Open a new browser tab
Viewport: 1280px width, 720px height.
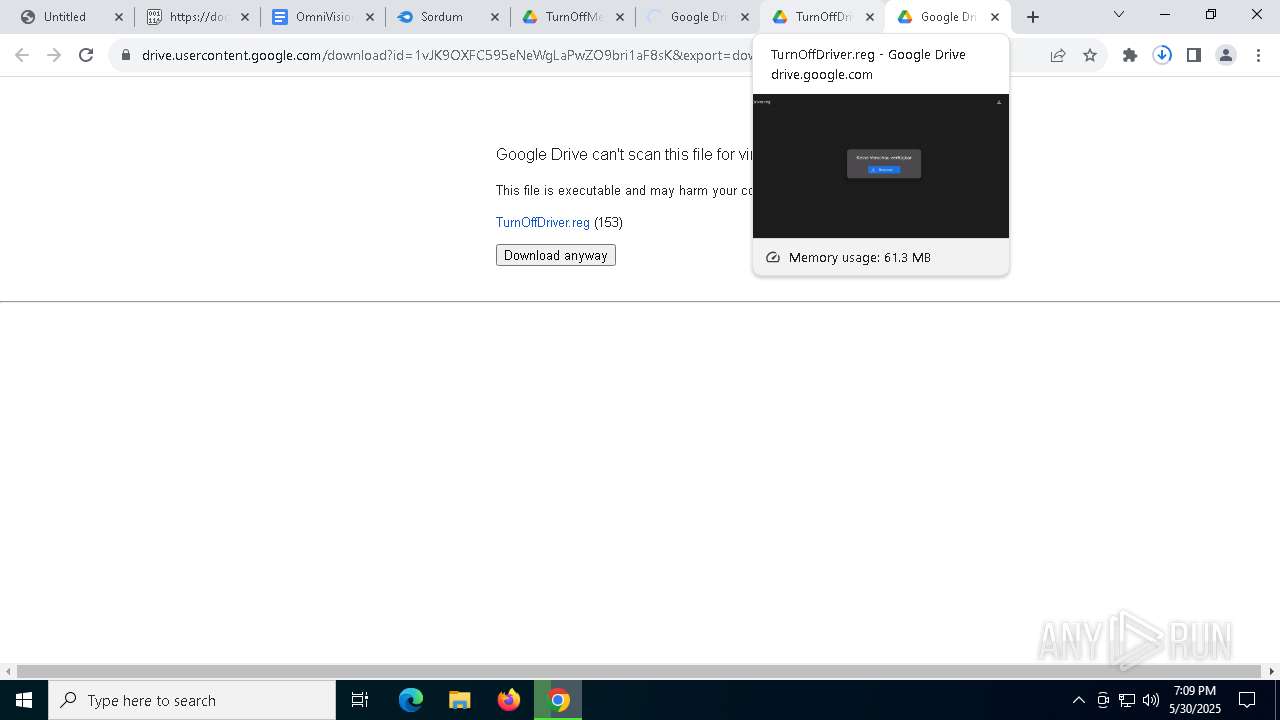pos(1033,17)
